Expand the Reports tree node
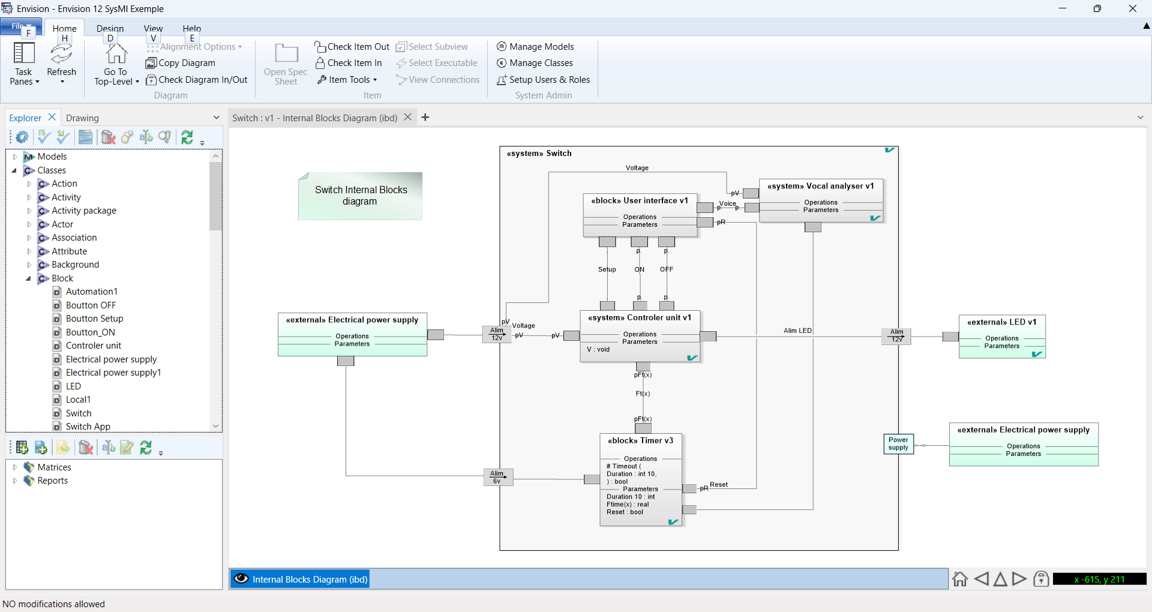The height and width of the screenshot is (612, 1152). pos(15,481)
